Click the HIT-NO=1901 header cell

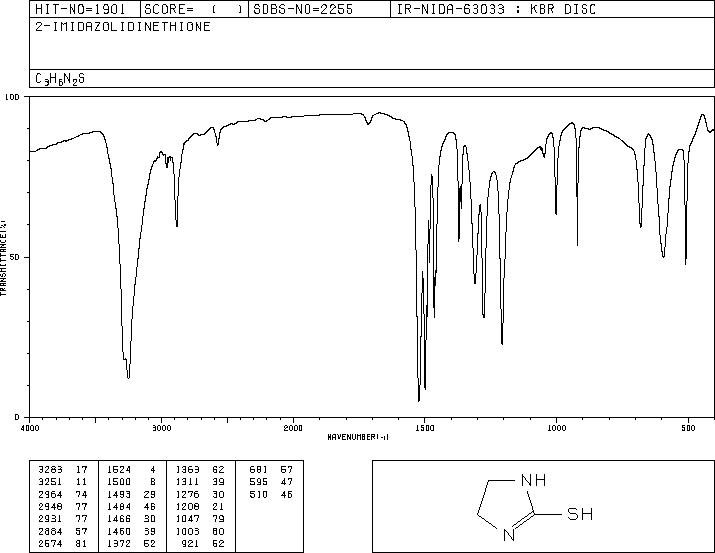click(85, 9)
